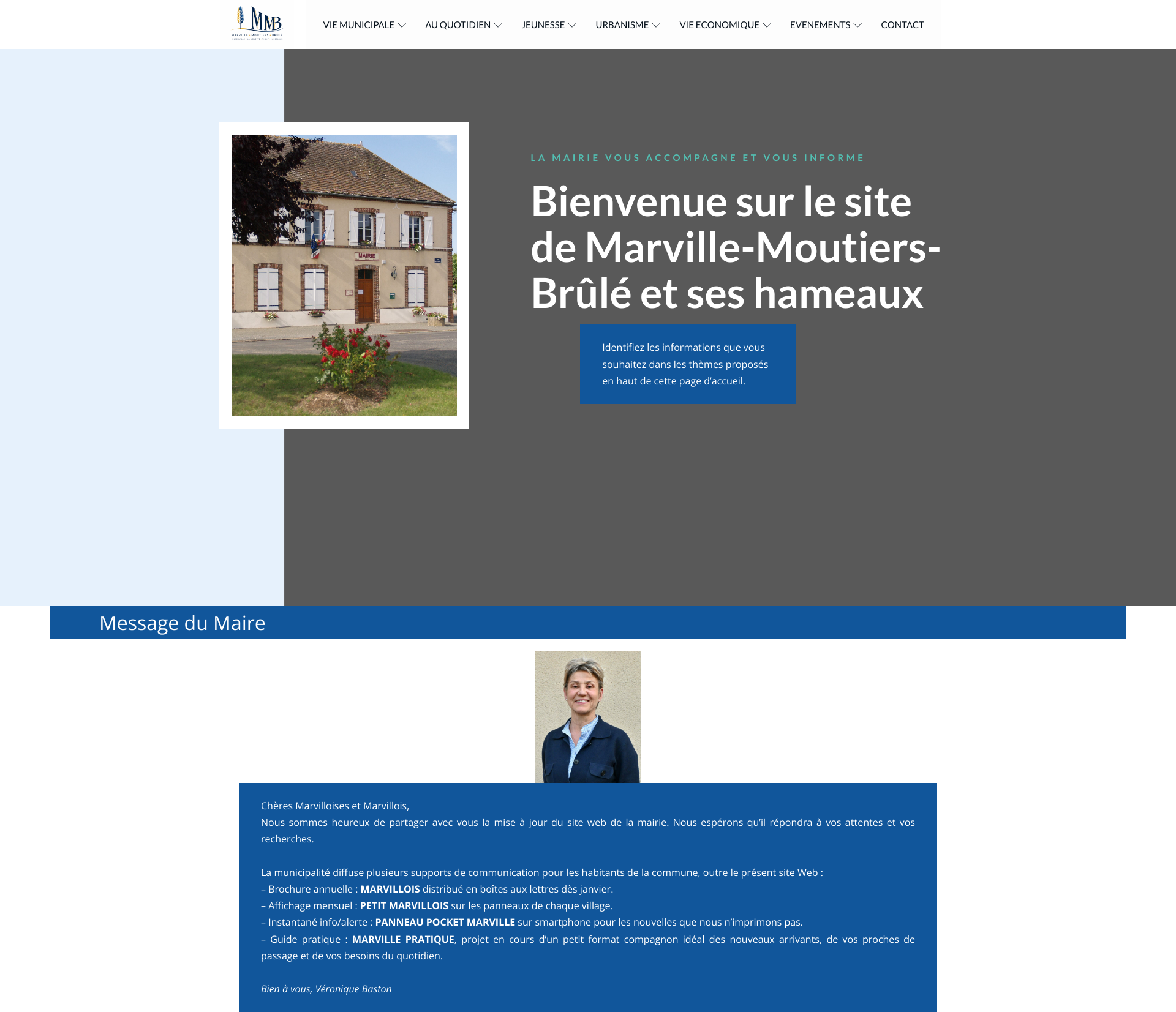Expand the chevron next to JEUNESSE
This screenshot has width=1176, height=1012.
[572, 25]
